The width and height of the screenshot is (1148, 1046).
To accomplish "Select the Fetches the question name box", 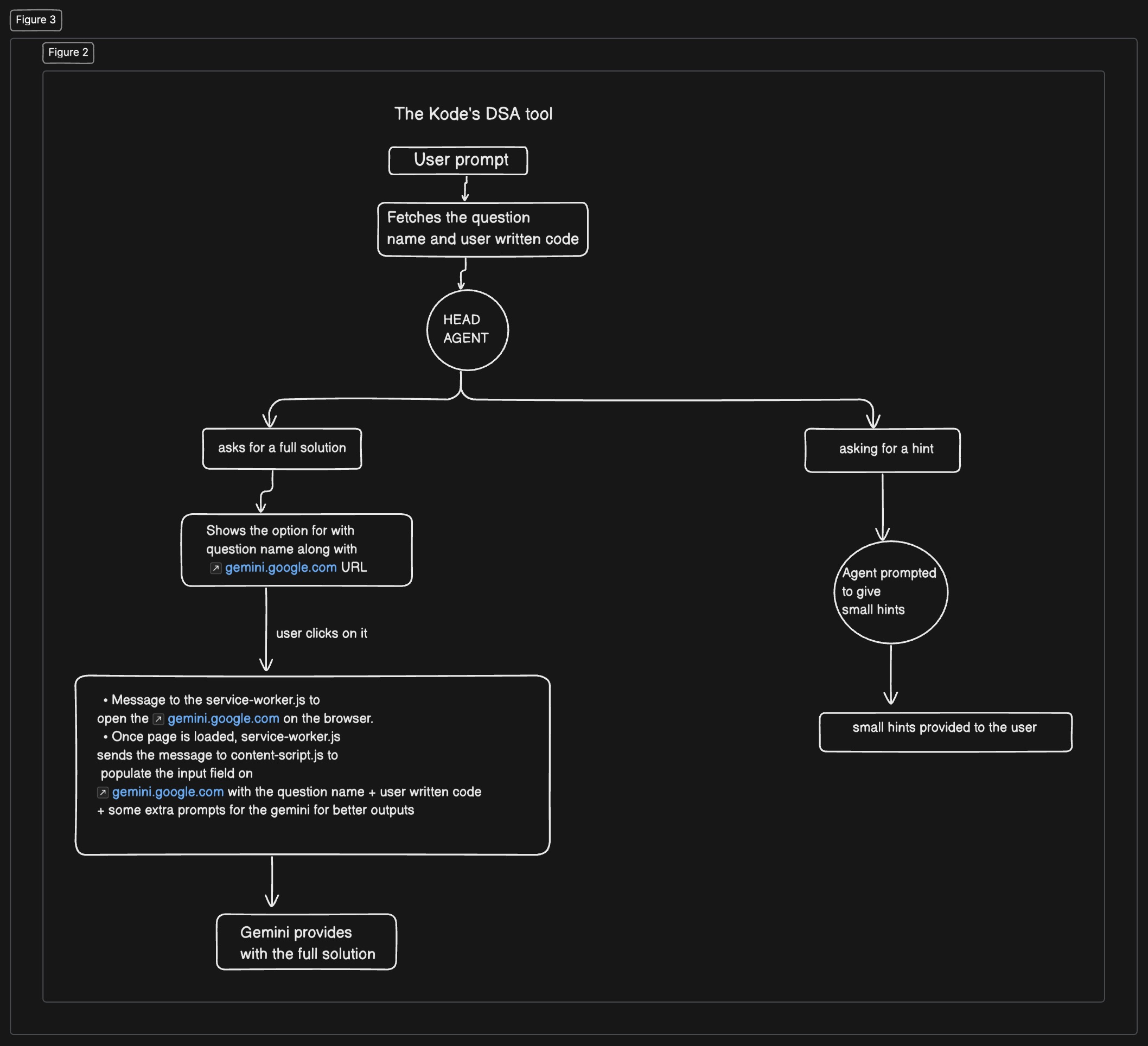I will tap(482, 229).
